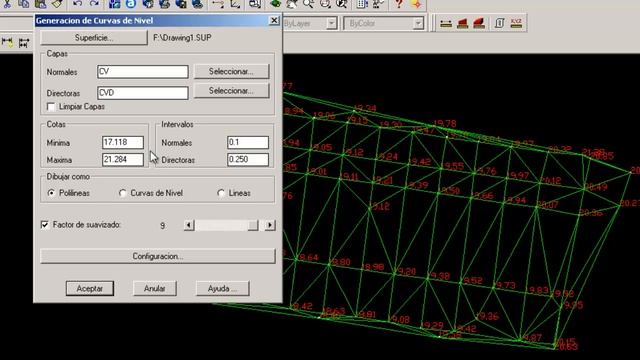Click the Directoras interval field showing 0.250
640x360 pixels.
248,159
